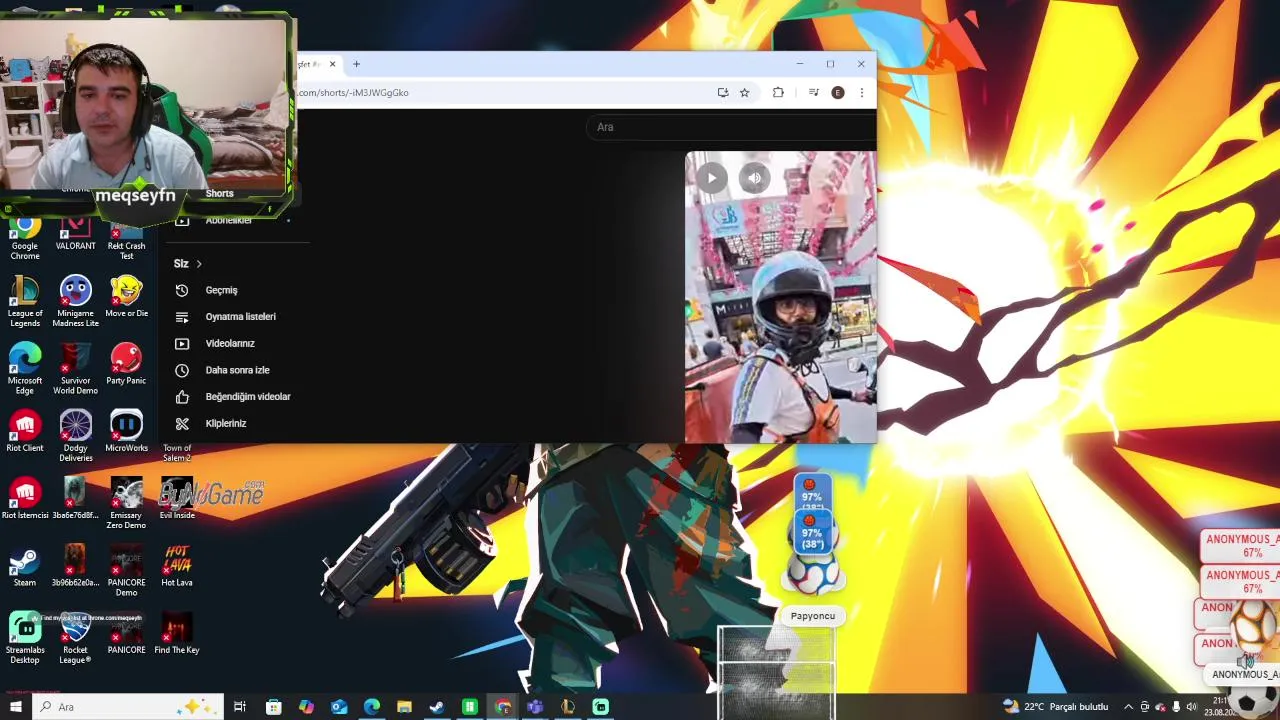
Task: Open League of Legends desktop icon
Action: [25, 302]
